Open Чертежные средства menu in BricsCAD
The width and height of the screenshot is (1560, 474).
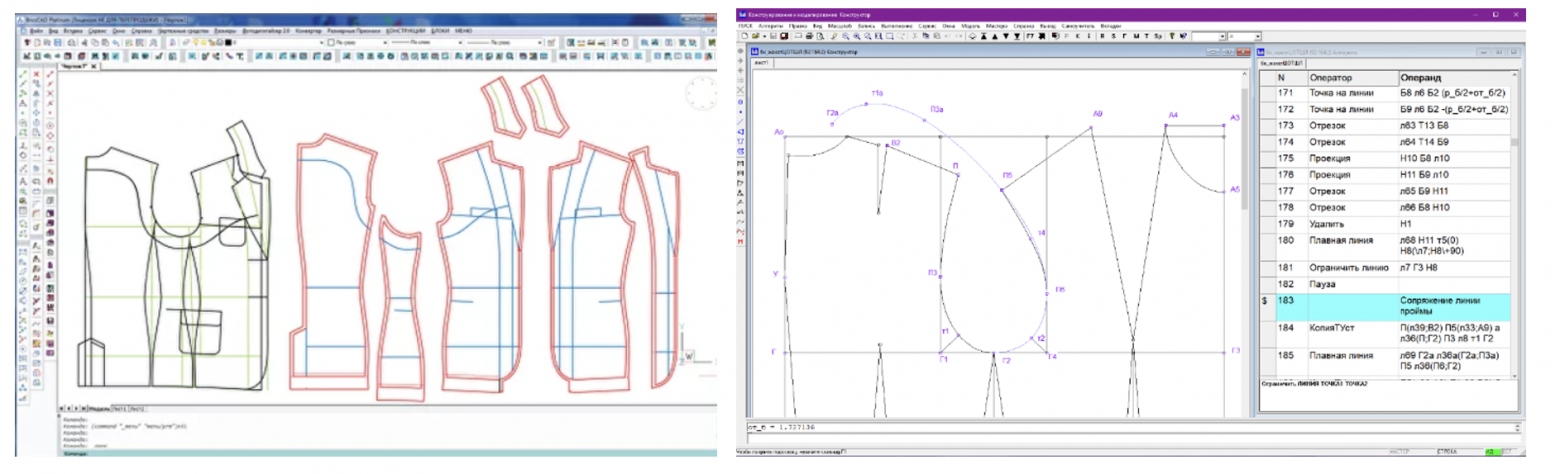pos(183,31)
